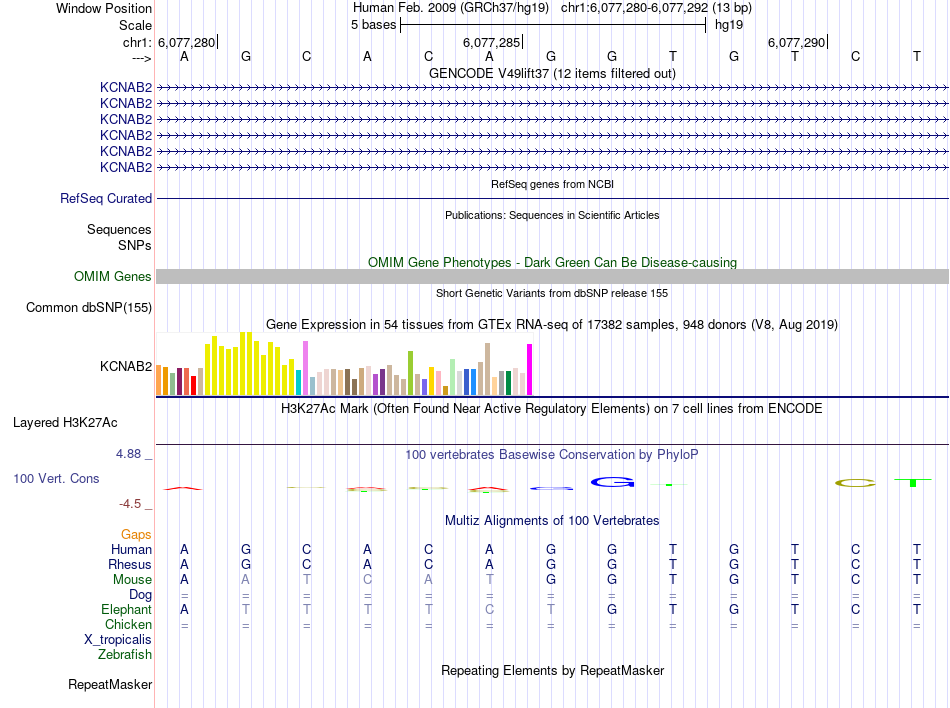Click the gray OMIM Genes track bar
The height and width of the screenshot is (708, 950).
(552, 276)
